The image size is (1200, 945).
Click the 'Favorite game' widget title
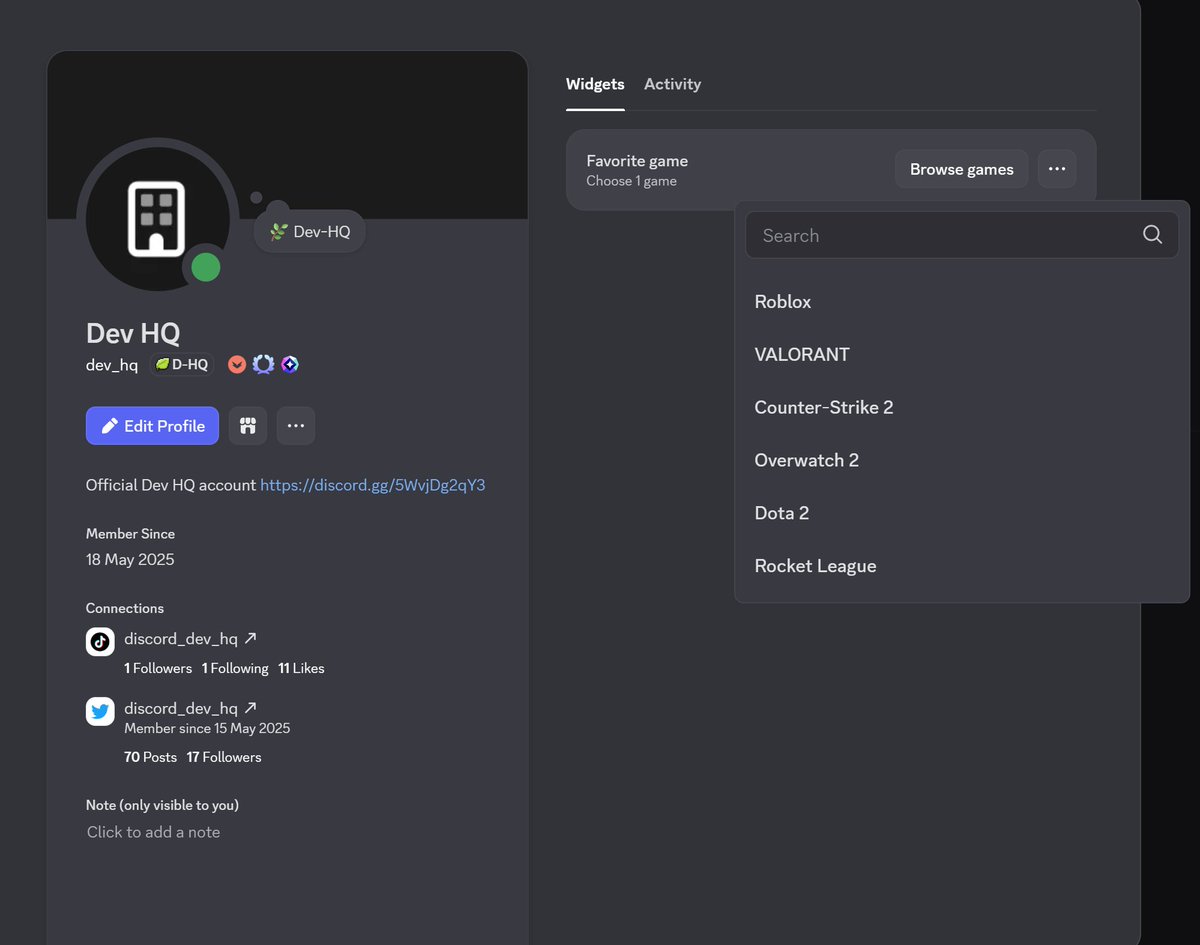click(x=637, y=161)
